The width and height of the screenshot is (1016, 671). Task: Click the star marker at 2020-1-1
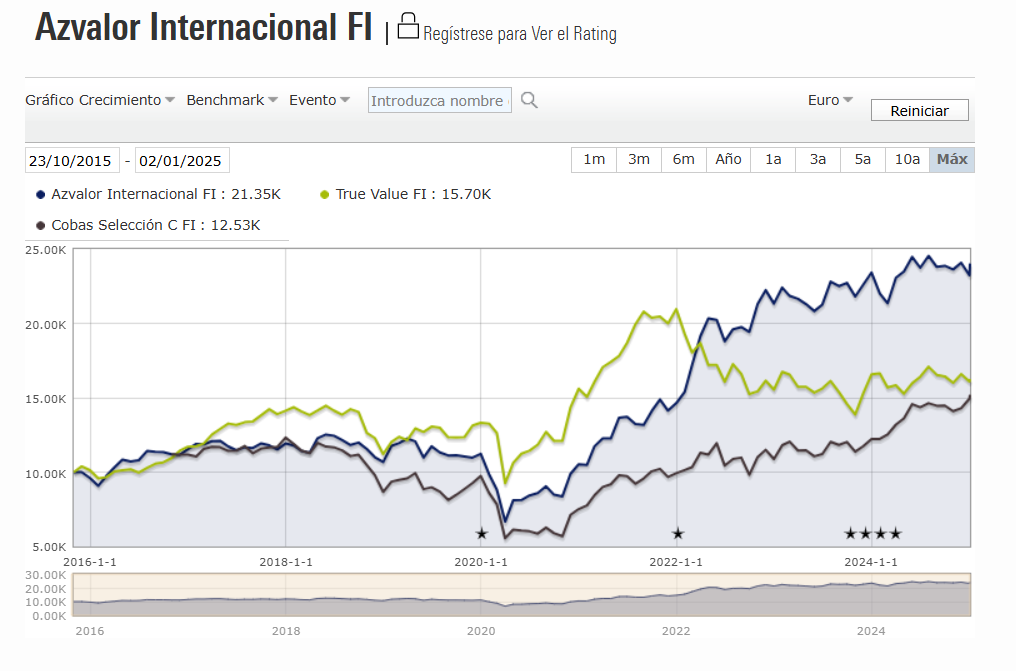pyautogui.click(x=481, y=534)
